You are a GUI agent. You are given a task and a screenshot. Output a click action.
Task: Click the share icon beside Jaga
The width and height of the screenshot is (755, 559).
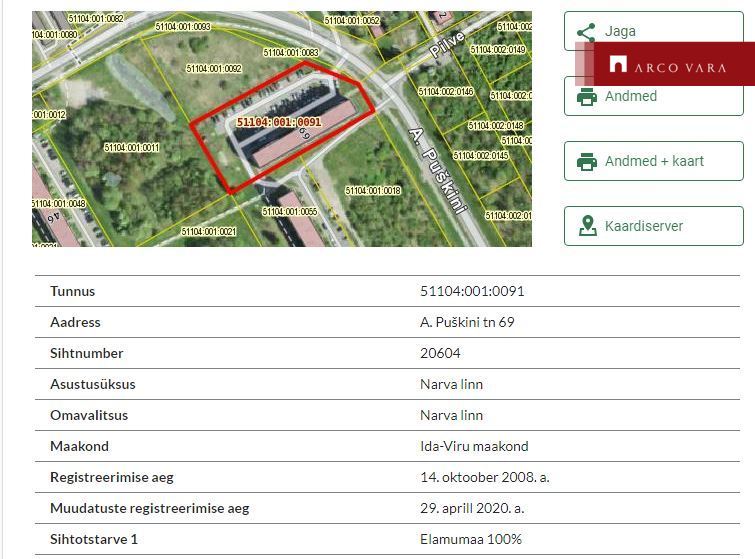[586, 33]
